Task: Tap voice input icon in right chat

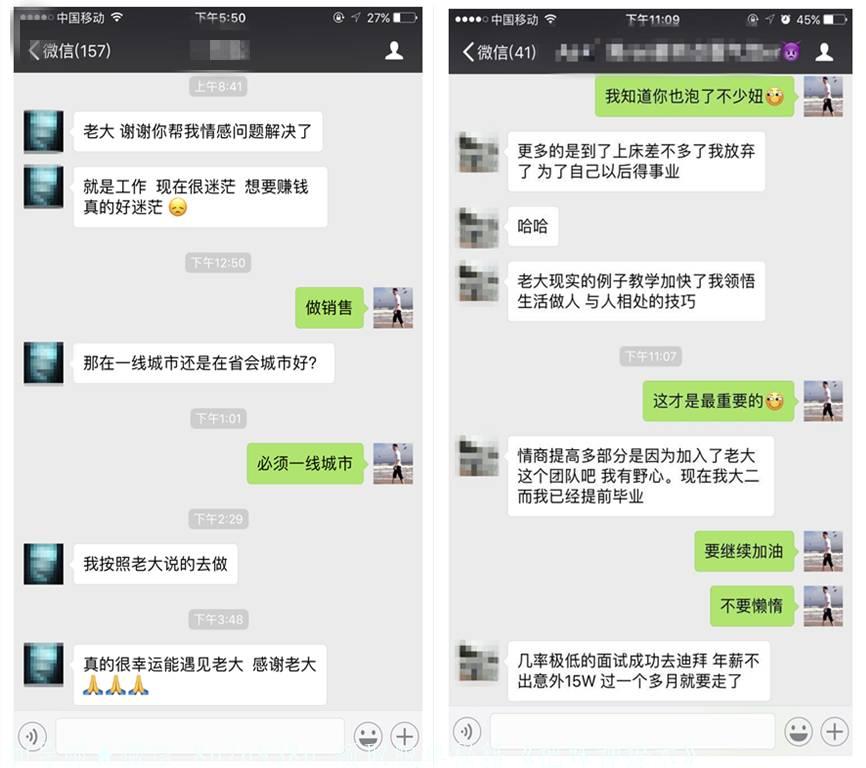Action: pos(467,732)
